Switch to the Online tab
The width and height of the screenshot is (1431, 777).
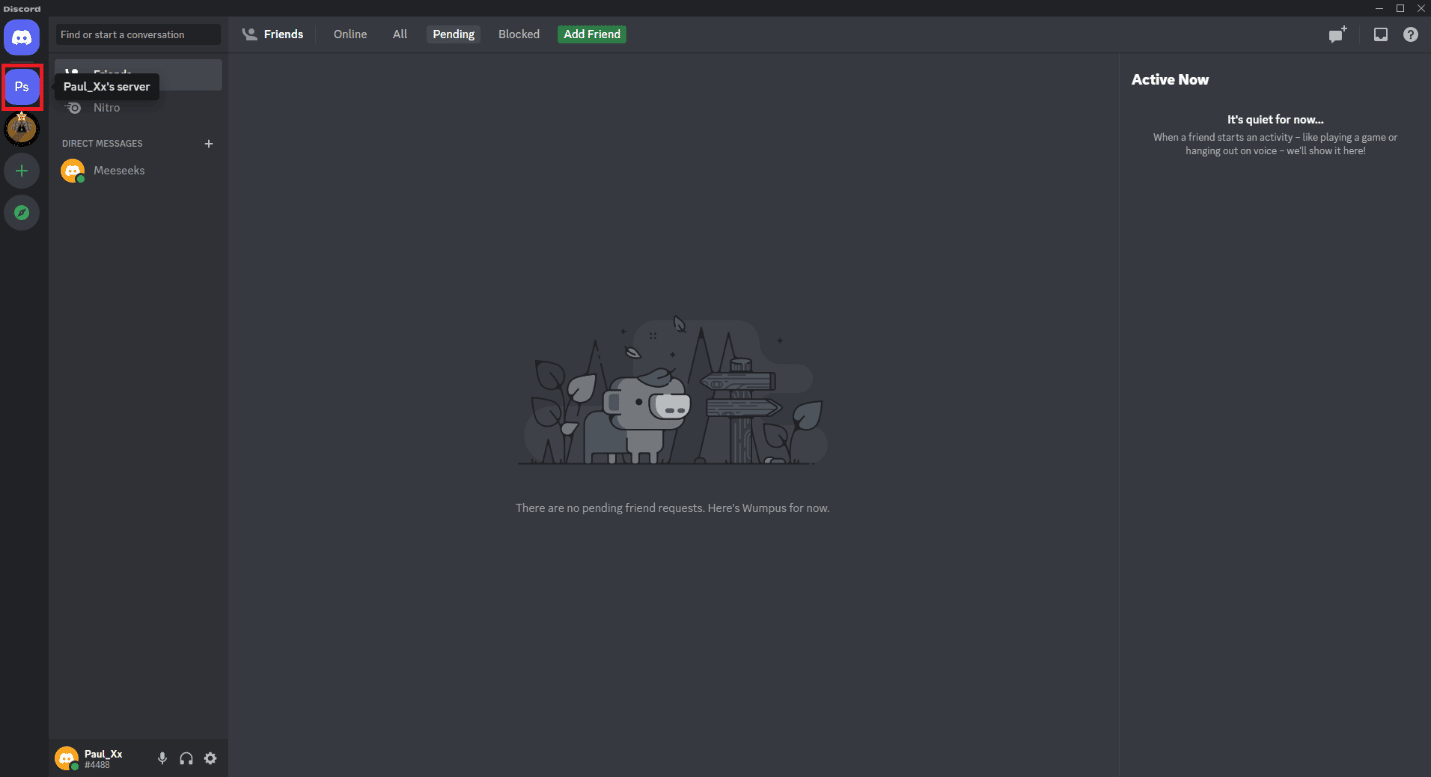[x=350, y=34]
